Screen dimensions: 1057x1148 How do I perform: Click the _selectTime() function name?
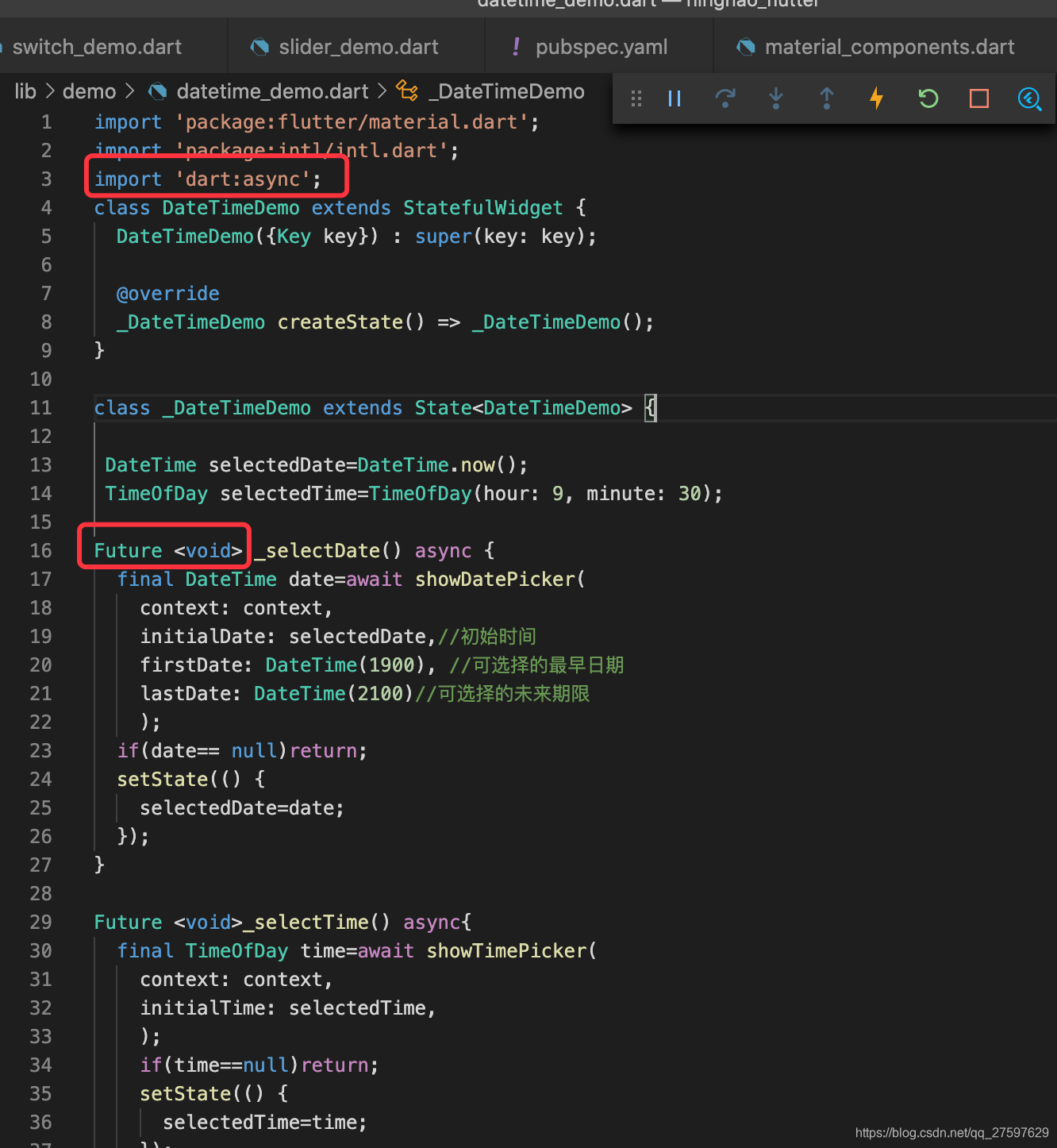[x=317, y=923]
